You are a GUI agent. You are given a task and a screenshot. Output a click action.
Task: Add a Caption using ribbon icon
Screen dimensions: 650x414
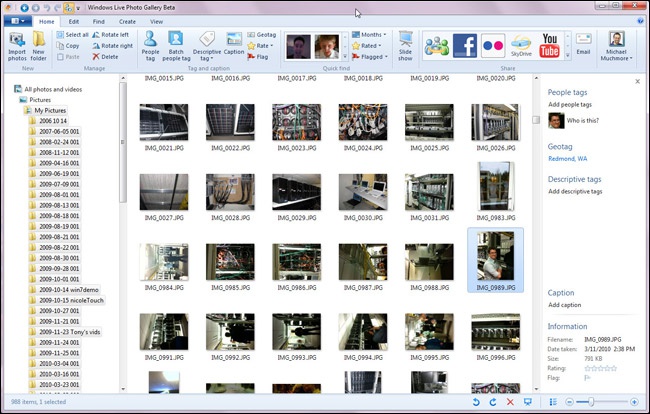coord(234,44)
